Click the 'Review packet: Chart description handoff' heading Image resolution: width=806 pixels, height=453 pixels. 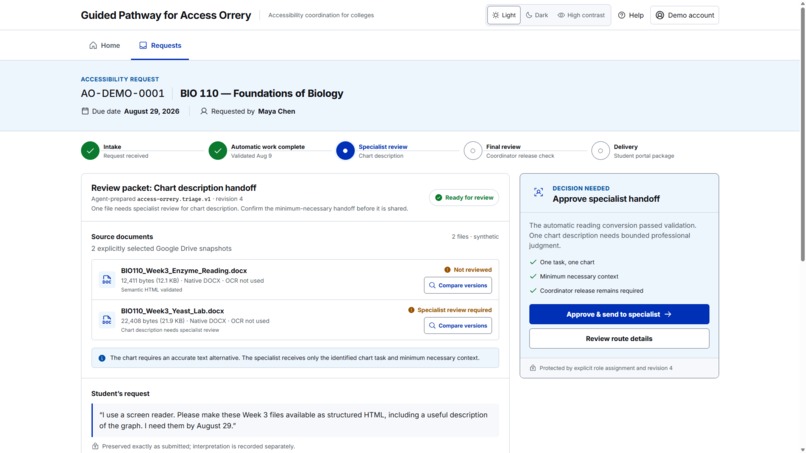[x=174, y=188]
